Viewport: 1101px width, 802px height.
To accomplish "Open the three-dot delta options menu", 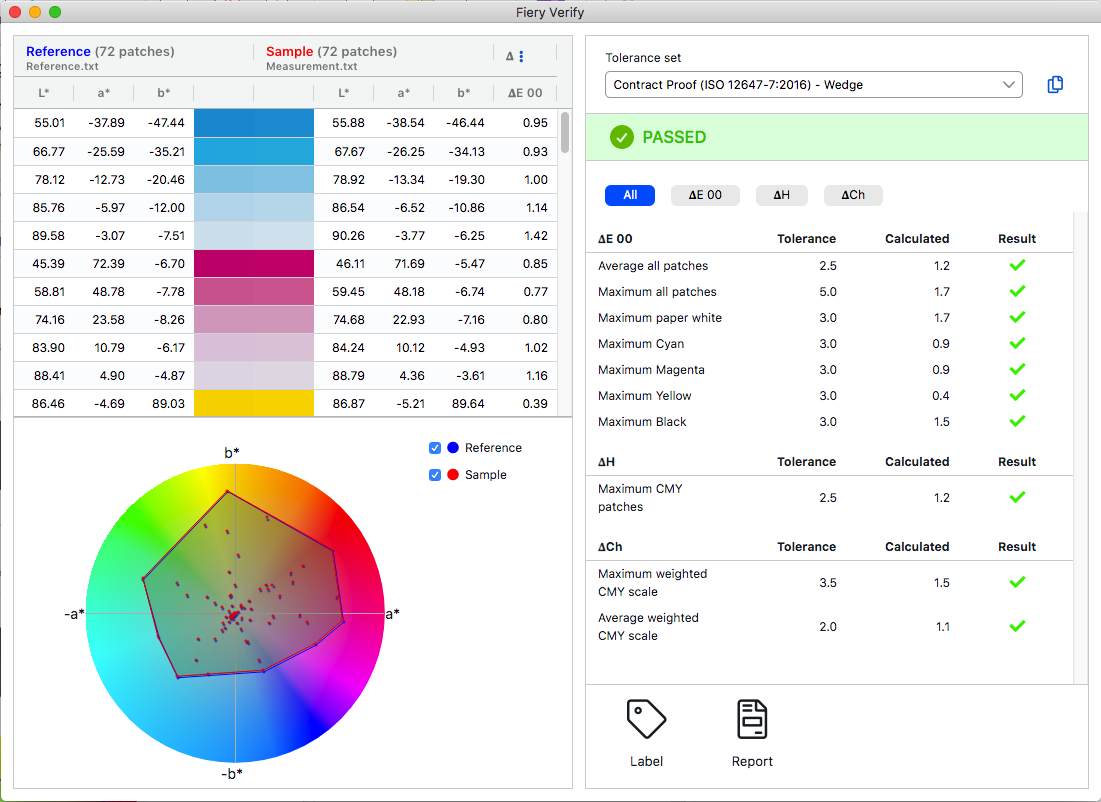I will pos(521,57).
